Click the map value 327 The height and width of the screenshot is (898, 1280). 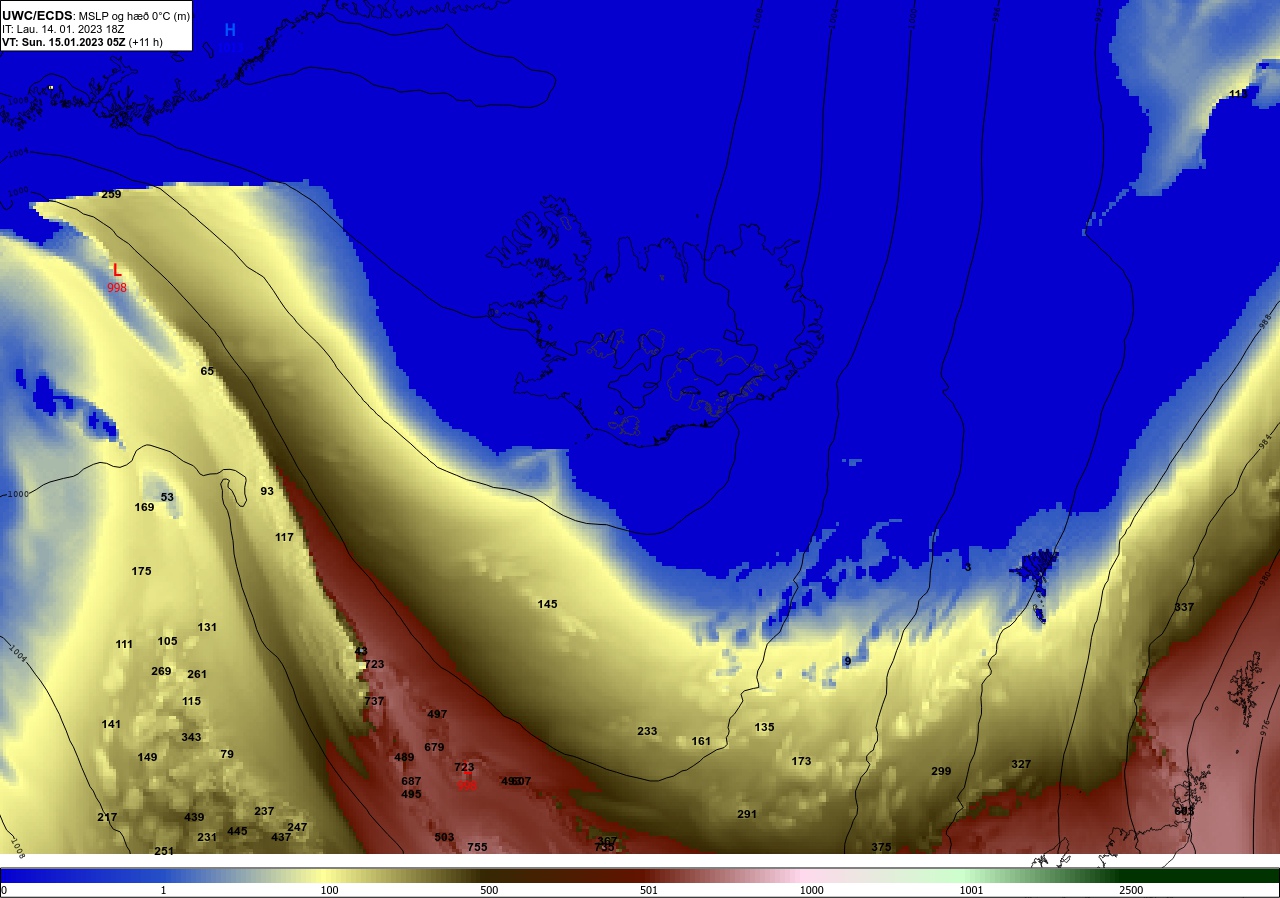(x=1021, y=764)
